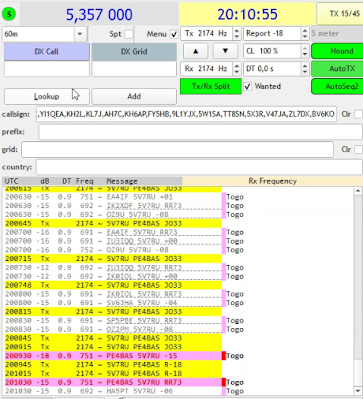The image size is (363, 399).
Task: Click the scrollbar up arrow in Rx list
Action: tap(358, 191)
